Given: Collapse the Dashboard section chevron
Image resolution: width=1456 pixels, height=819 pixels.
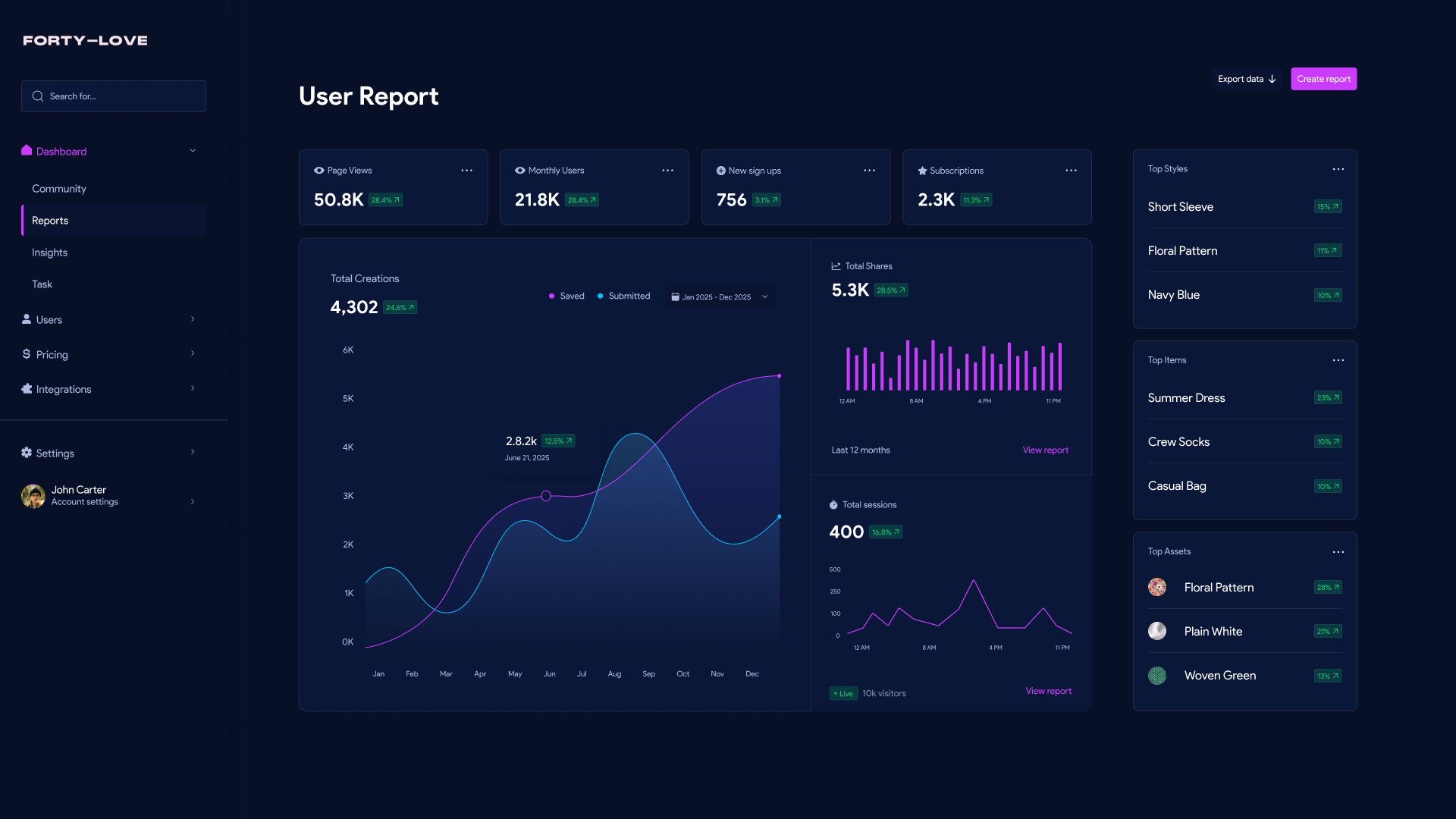Looking at the screenshot, I should [x=193, y=151].
